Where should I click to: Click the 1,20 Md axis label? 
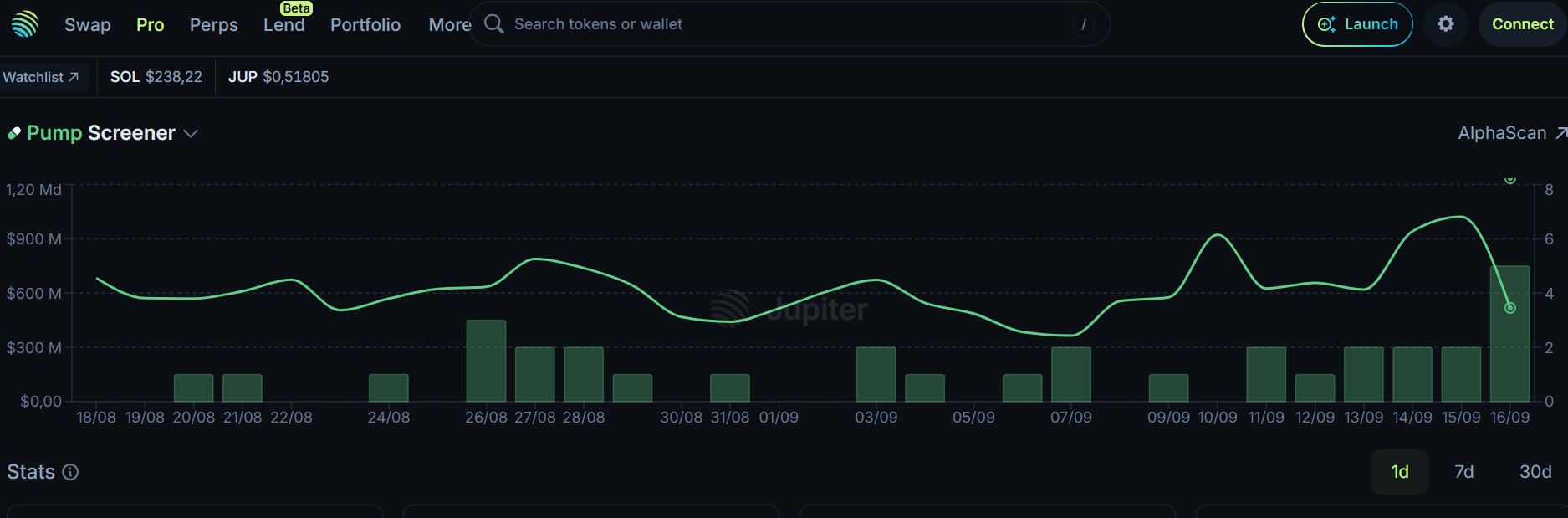click(x=33, y=190)
